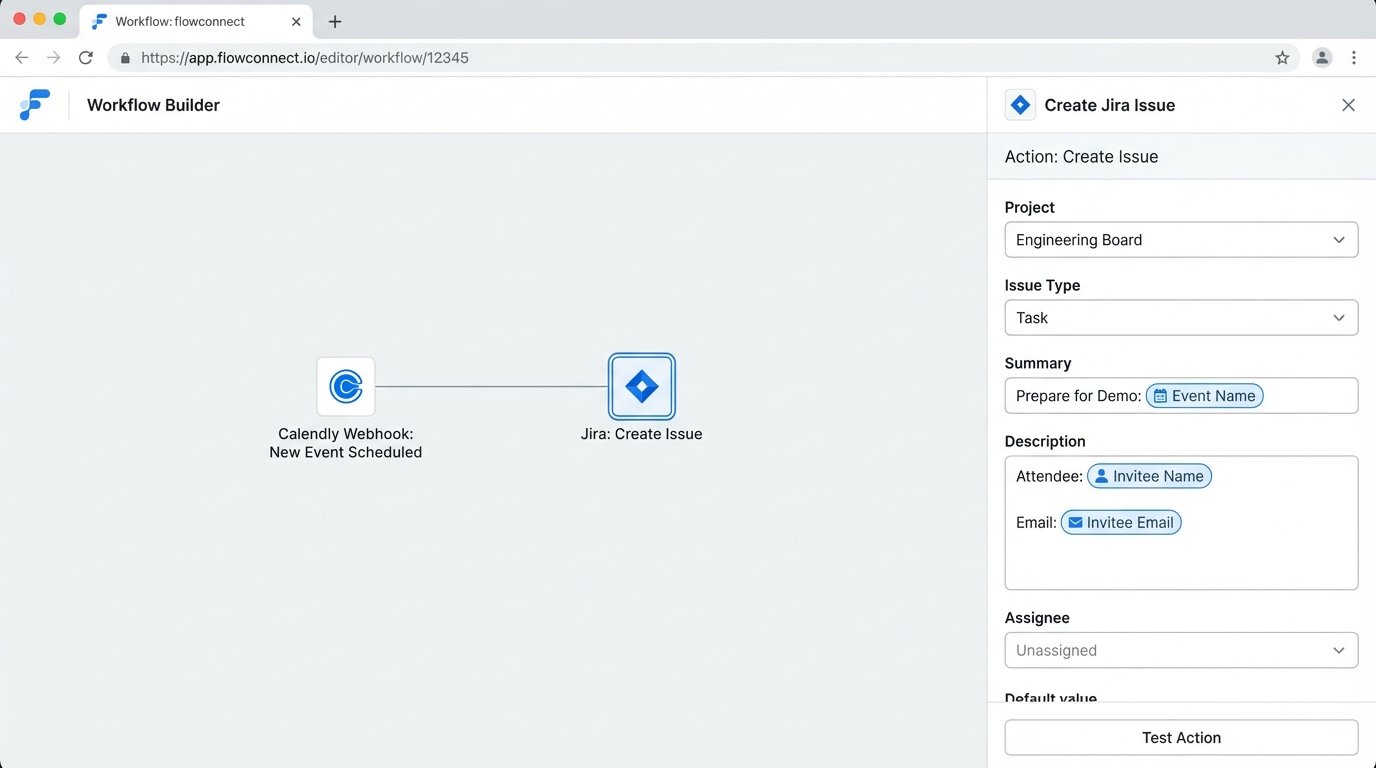1376x768 pixels.
Task: Open the Chrome three-dot menu
Action: pos(1355,57)
